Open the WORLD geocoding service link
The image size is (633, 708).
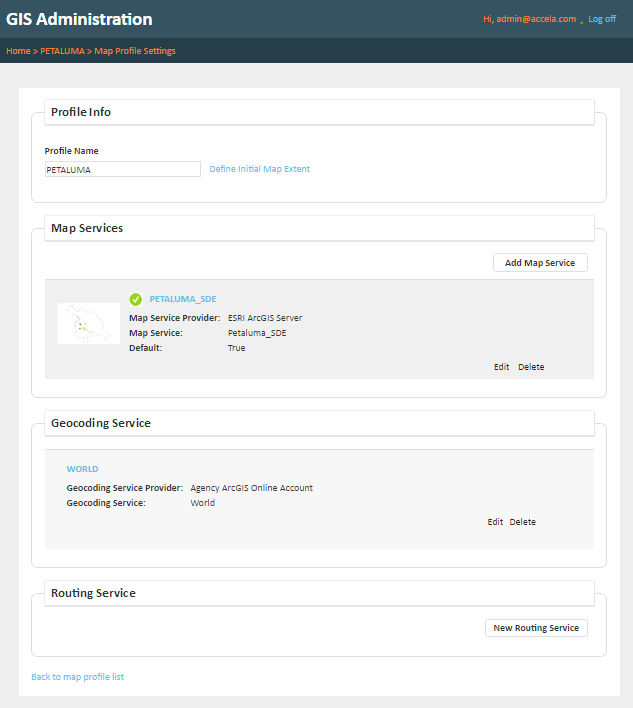pyautogui.click(x=82, y=469)
